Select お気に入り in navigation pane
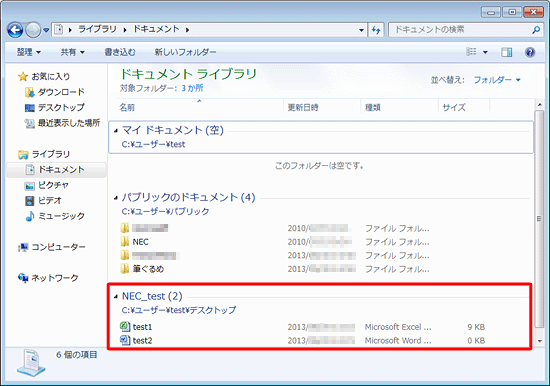Image resolution: width=550 pixels, height=386 pixels. coord(51,76)
